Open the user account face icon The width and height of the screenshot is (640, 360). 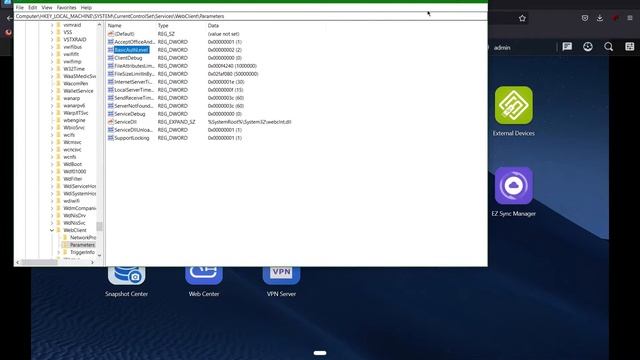point(588,47)
